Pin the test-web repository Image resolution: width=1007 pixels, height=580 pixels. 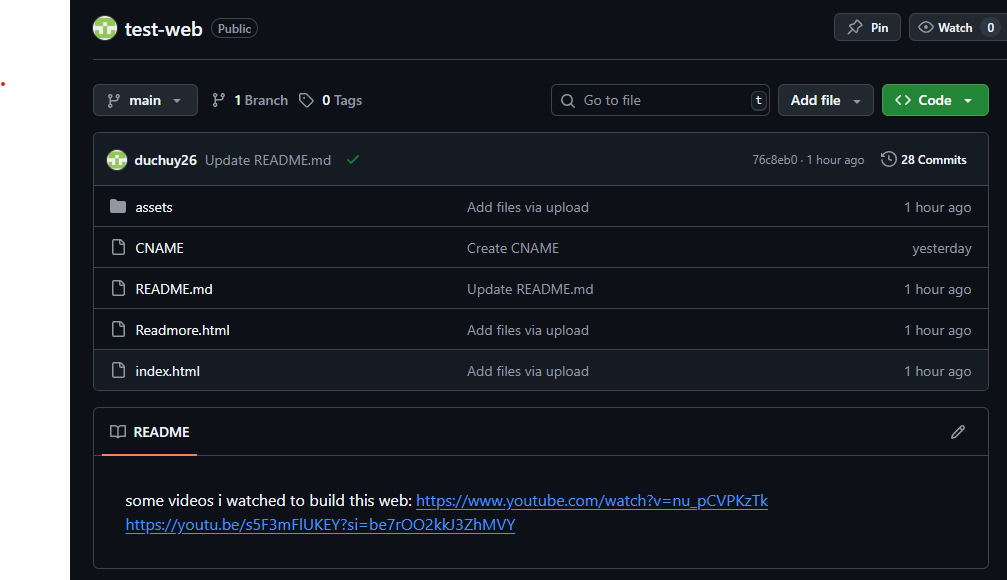tap(867, 27)
